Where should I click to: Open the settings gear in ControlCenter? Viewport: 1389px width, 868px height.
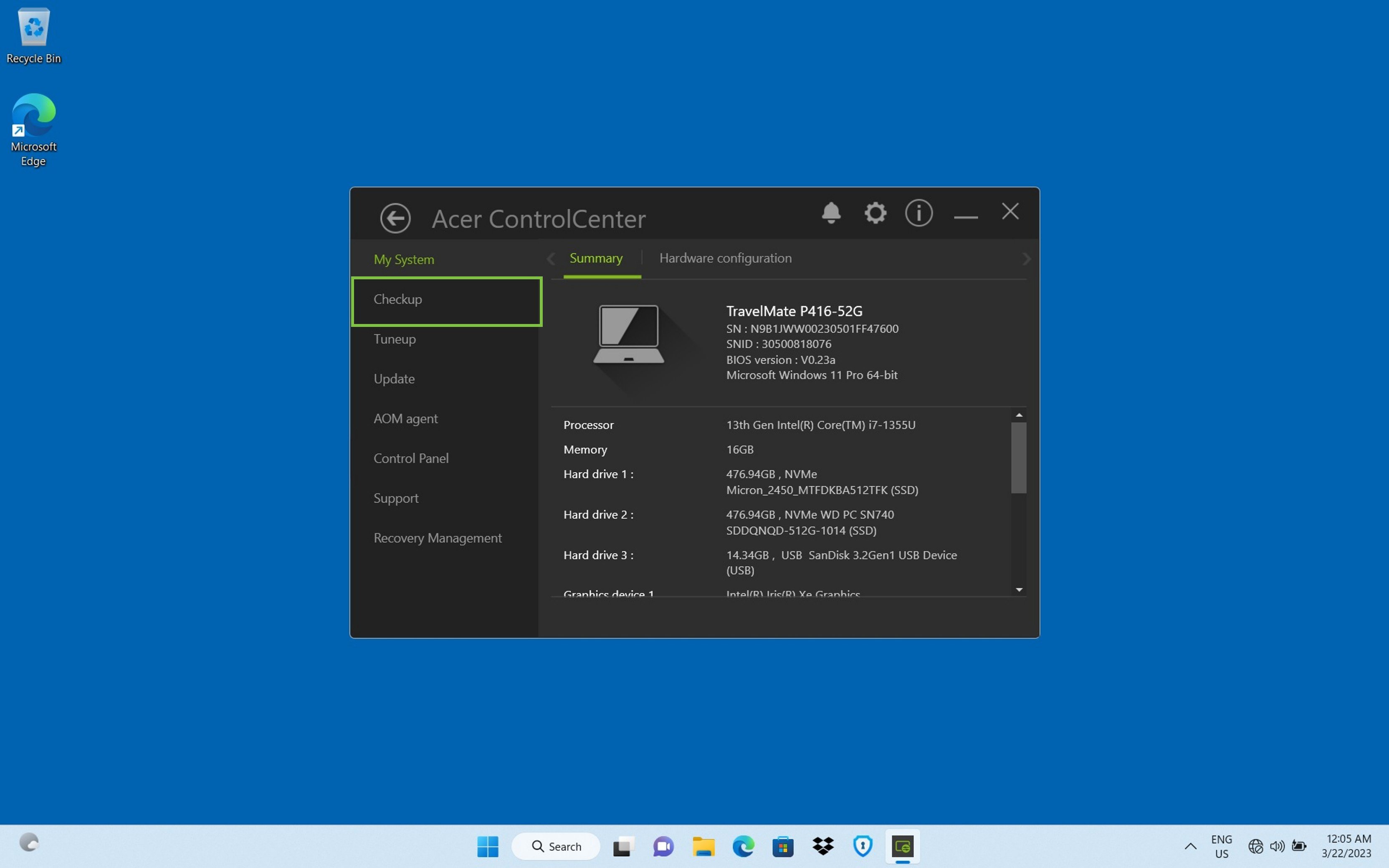(875, 213)
